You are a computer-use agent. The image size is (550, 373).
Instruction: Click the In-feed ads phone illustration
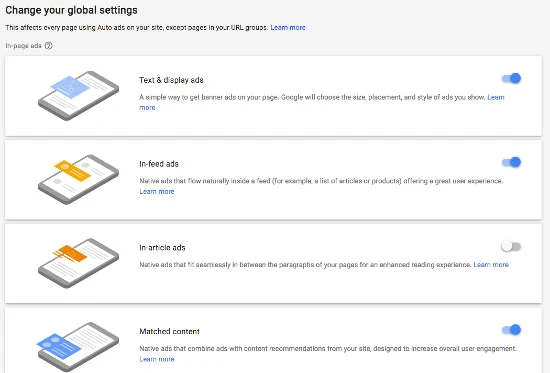click(x=78, y=179)
